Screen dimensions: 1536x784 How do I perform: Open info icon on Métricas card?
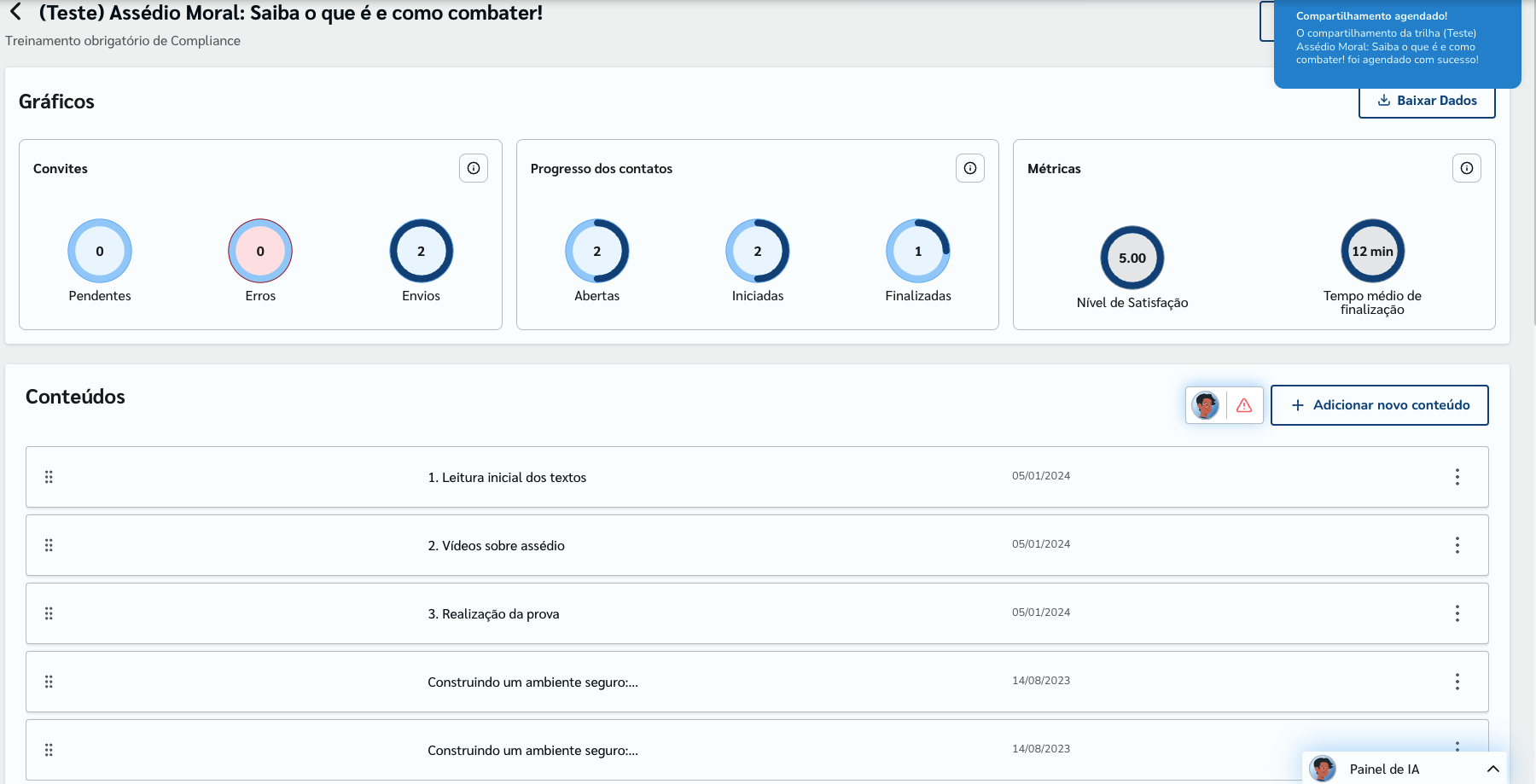(1467, 168)
